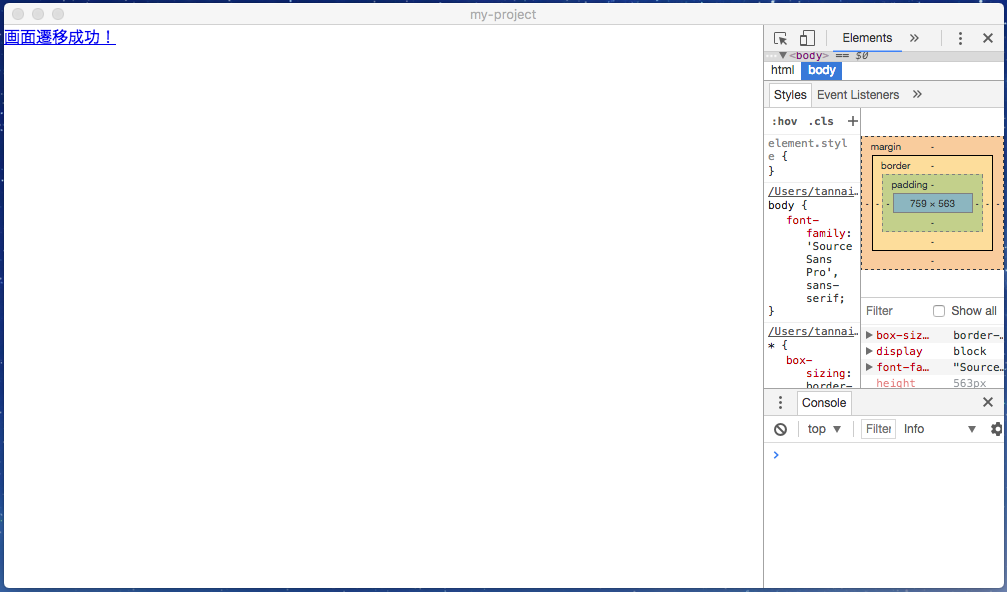Toggle element state with :hov
The image size is (1007, 592).
785,120
